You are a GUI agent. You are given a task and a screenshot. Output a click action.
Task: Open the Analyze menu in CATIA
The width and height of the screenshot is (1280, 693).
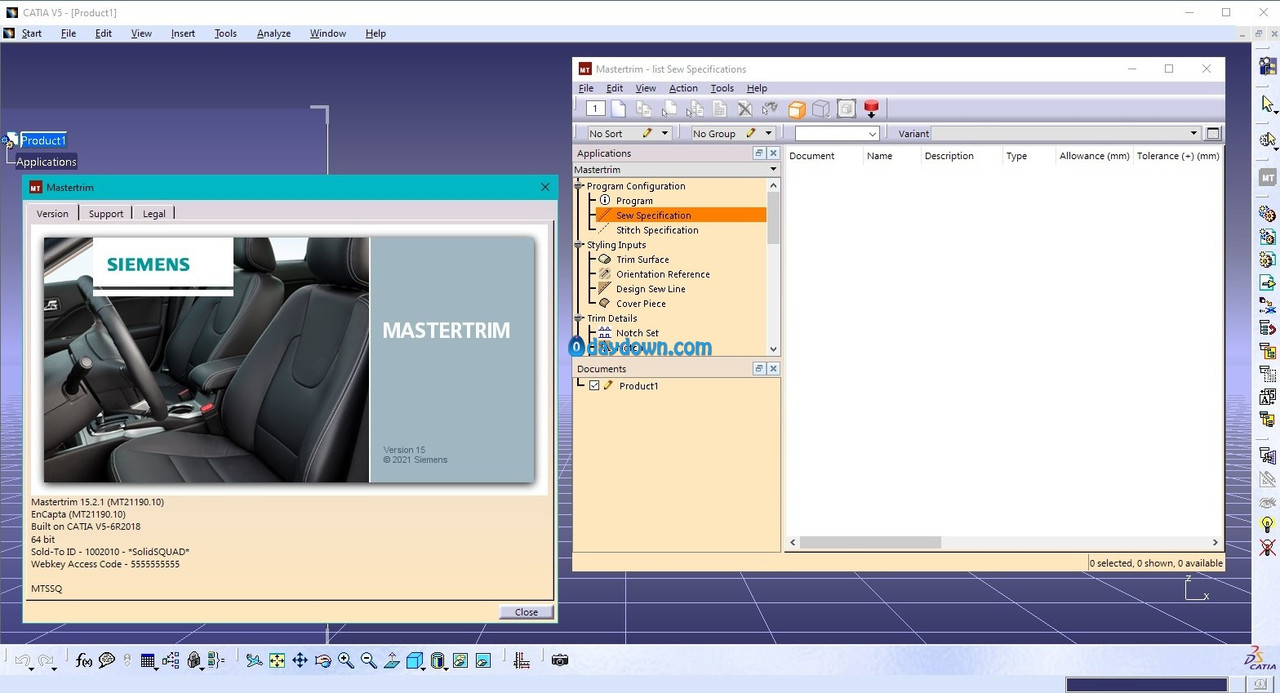[273, 33]
